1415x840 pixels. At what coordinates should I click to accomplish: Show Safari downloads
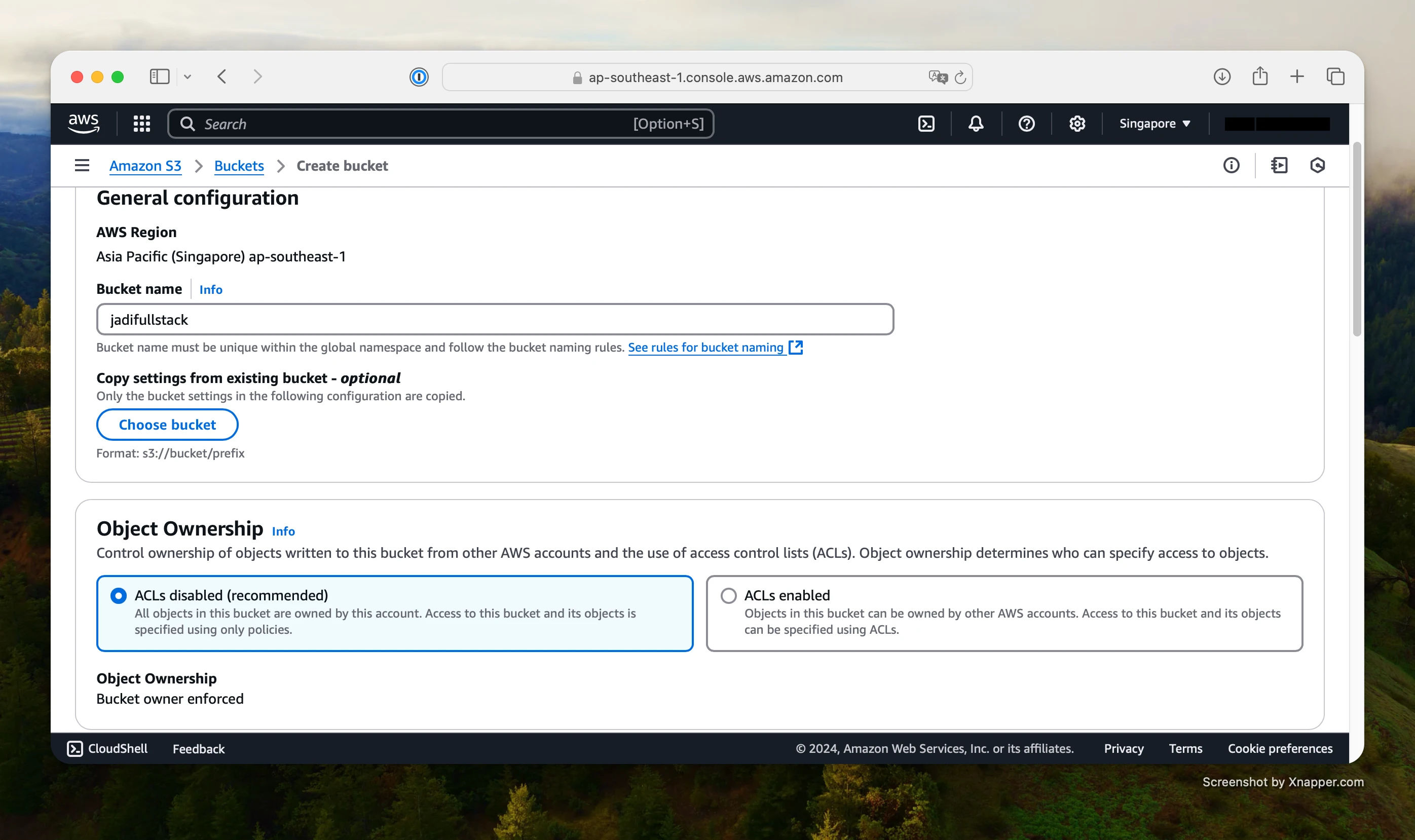[1222, 77]
